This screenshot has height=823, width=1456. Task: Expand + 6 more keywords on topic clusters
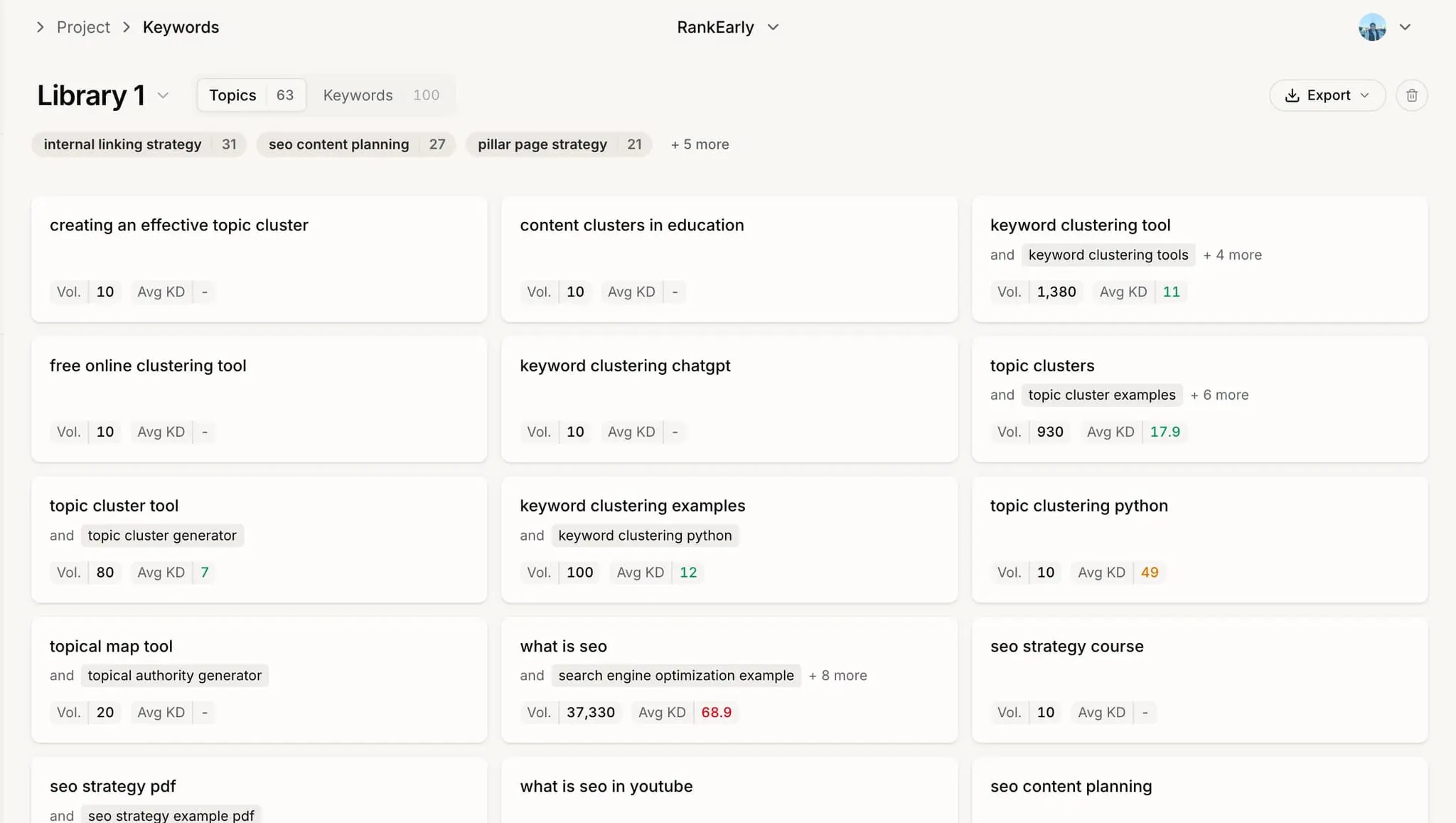[1219, 395]
